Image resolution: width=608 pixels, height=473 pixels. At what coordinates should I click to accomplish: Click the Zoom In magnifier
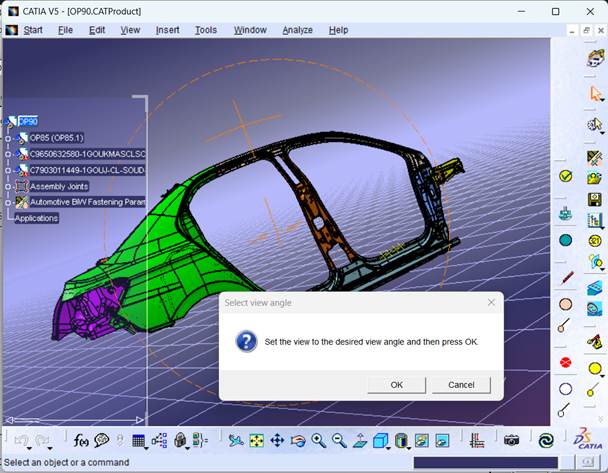point(318,441)
